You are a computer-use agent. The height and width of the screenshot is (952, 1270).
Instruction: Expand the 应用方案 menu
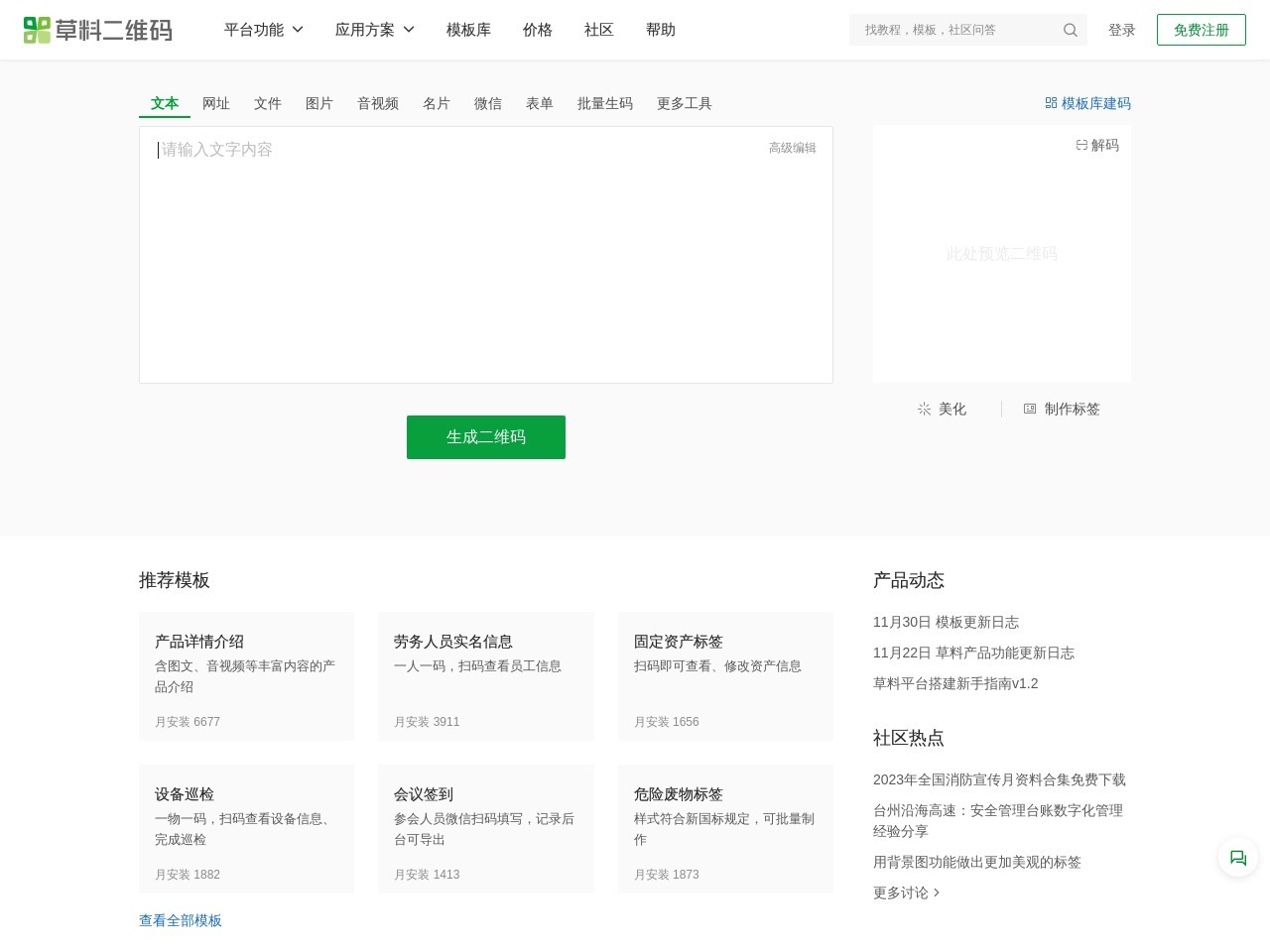[x=374, y=30]
